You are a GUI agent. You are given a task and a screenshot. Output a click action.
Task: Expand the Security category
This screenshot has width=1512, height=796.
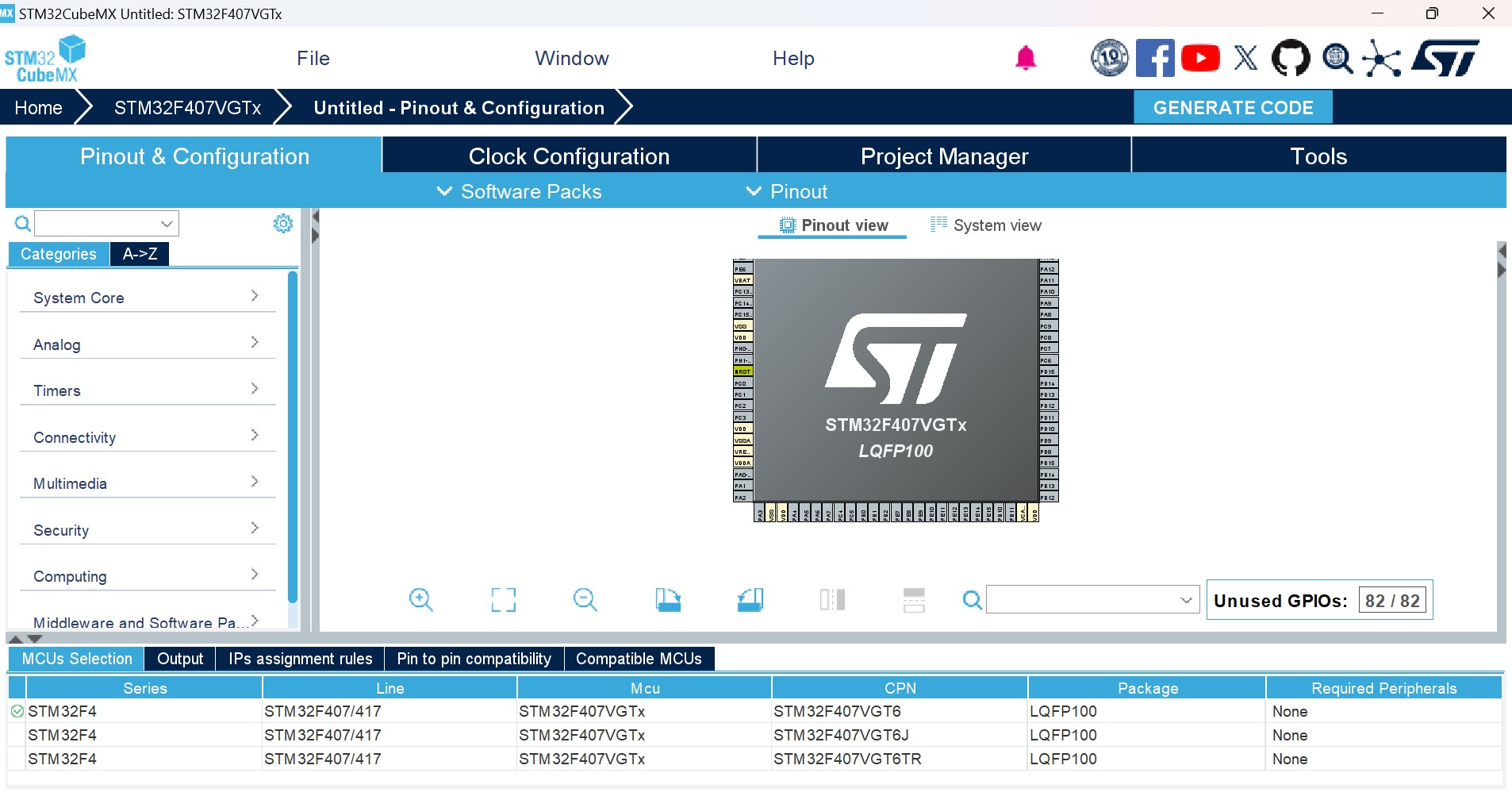(147, 529)
